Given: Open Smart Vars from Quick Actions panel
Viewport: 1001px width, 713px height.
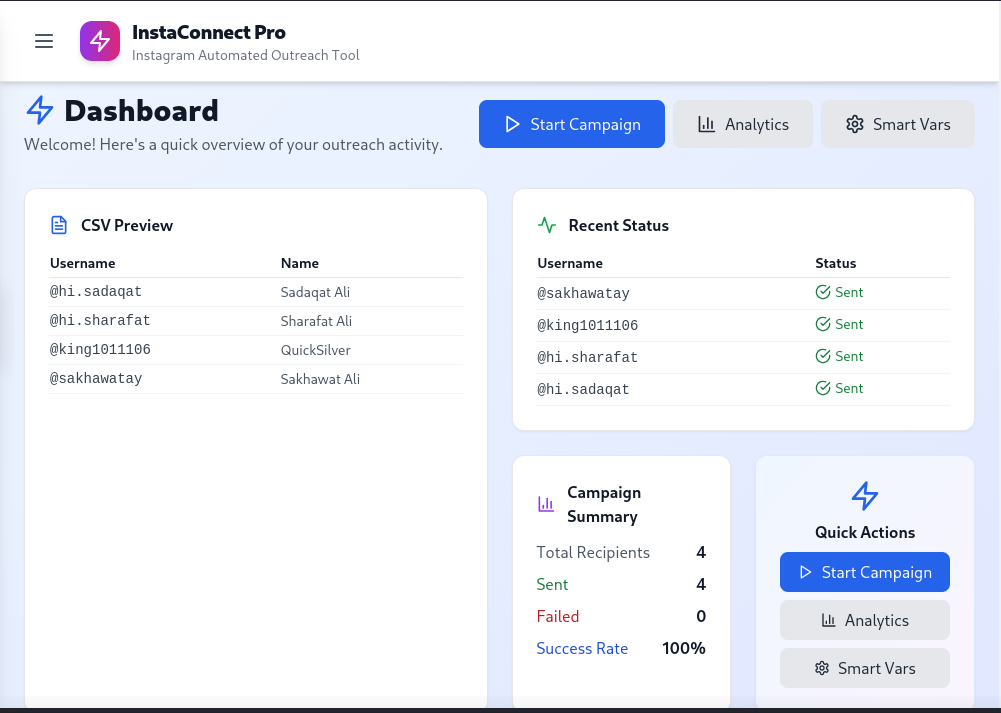Looking at the screenshot, I should [x=864, y=668].
